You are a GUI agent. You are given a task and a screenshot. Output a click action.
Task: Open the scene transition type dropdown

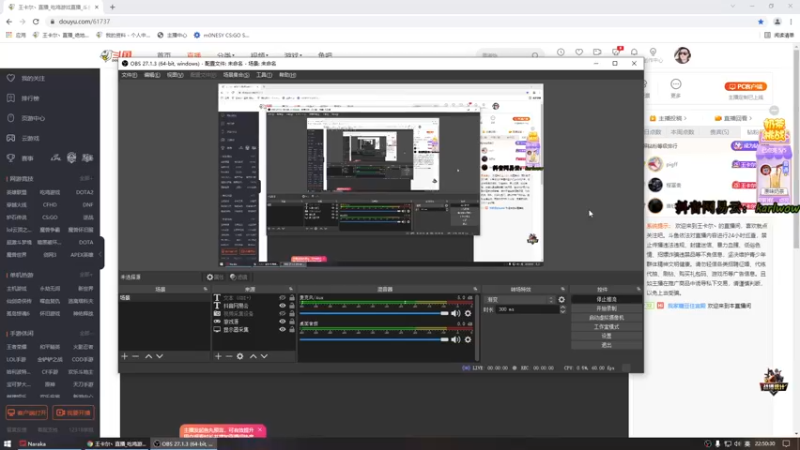(519, 299)
